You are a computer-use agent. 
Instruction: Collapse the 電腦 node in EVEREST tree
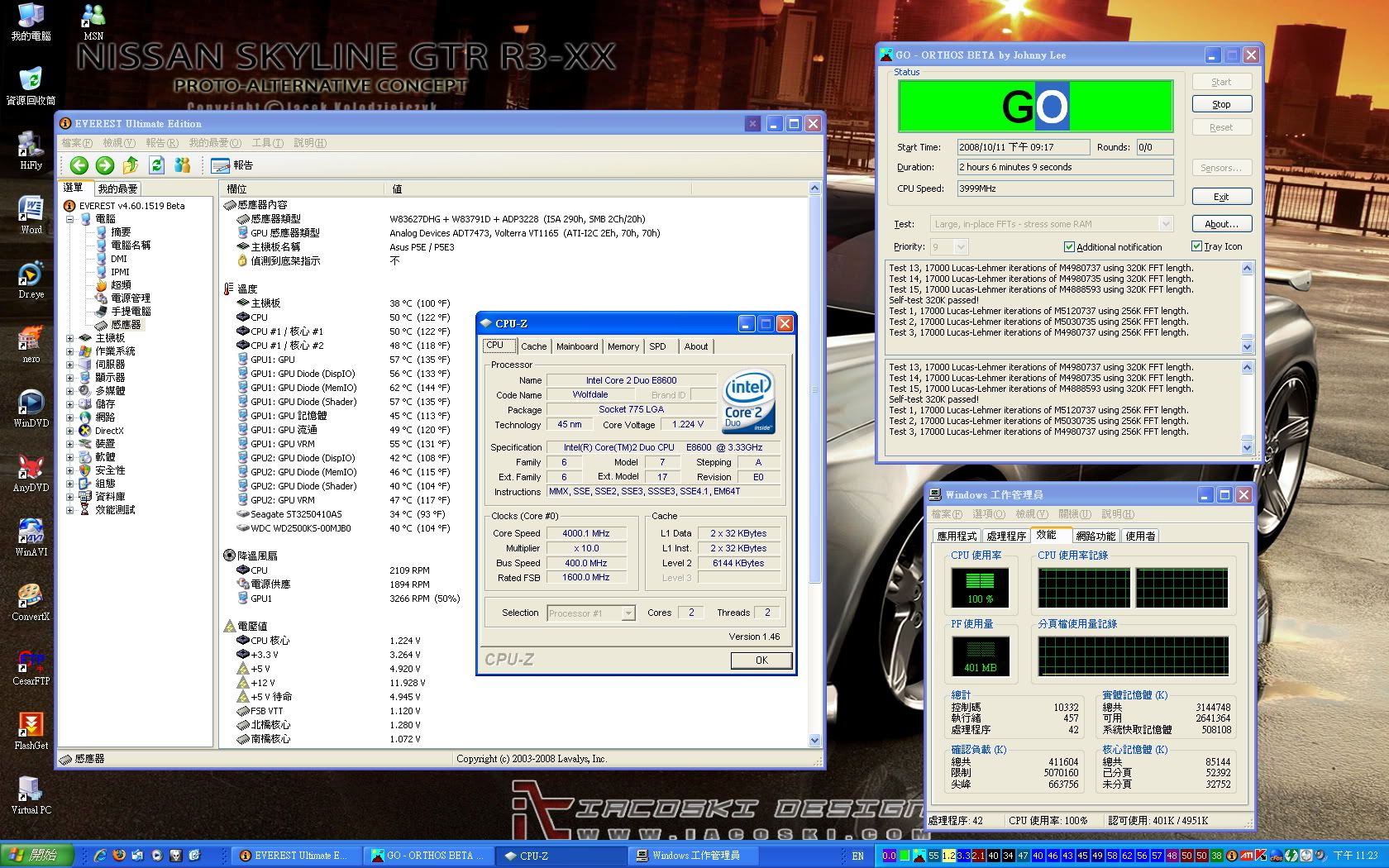(70, 219)
